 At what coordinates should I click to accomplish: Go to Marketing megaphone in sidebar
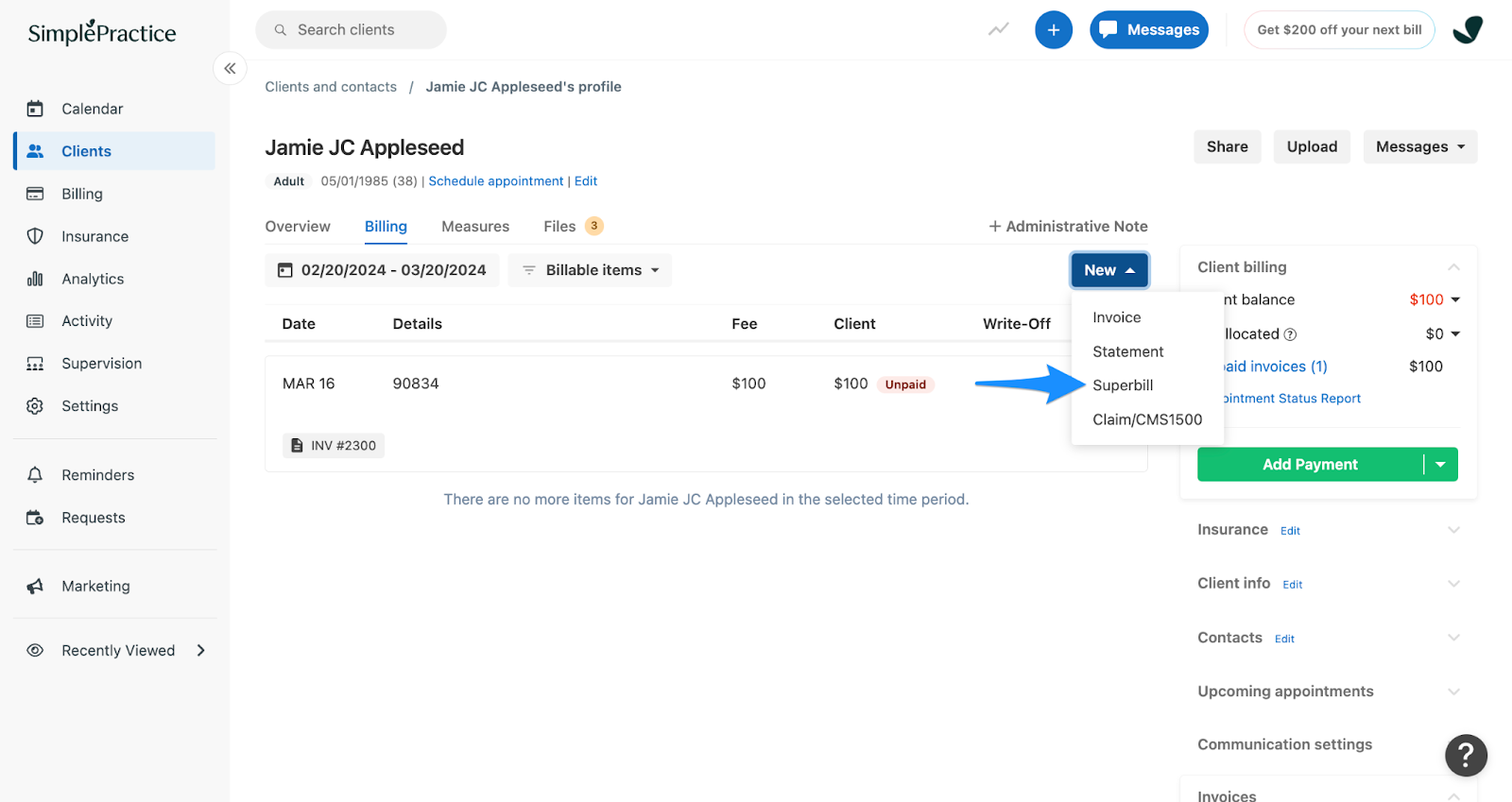tap(95, 587)
